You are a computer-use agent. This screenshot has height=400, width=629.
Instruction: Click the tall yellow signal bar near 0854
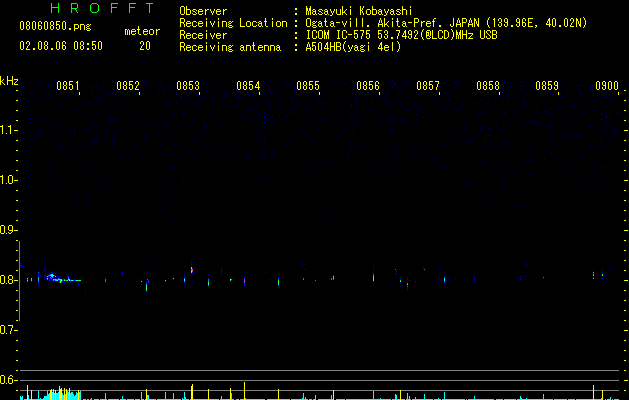coord(244,391)
